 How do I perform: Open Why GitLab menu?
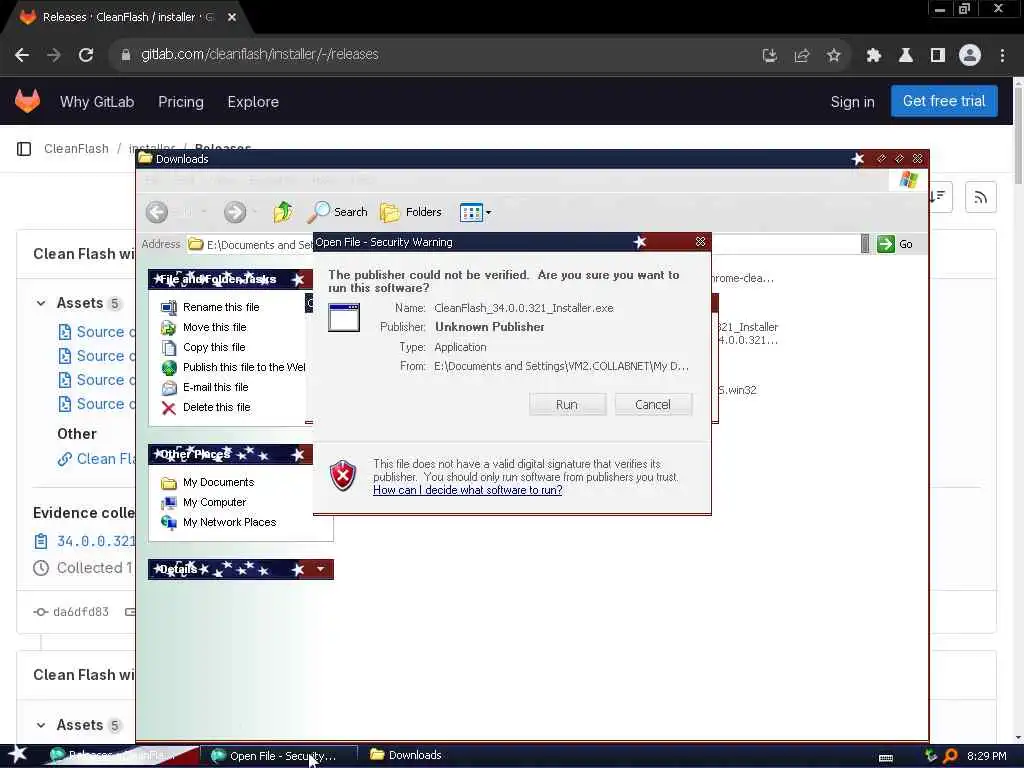click(97, 102)
